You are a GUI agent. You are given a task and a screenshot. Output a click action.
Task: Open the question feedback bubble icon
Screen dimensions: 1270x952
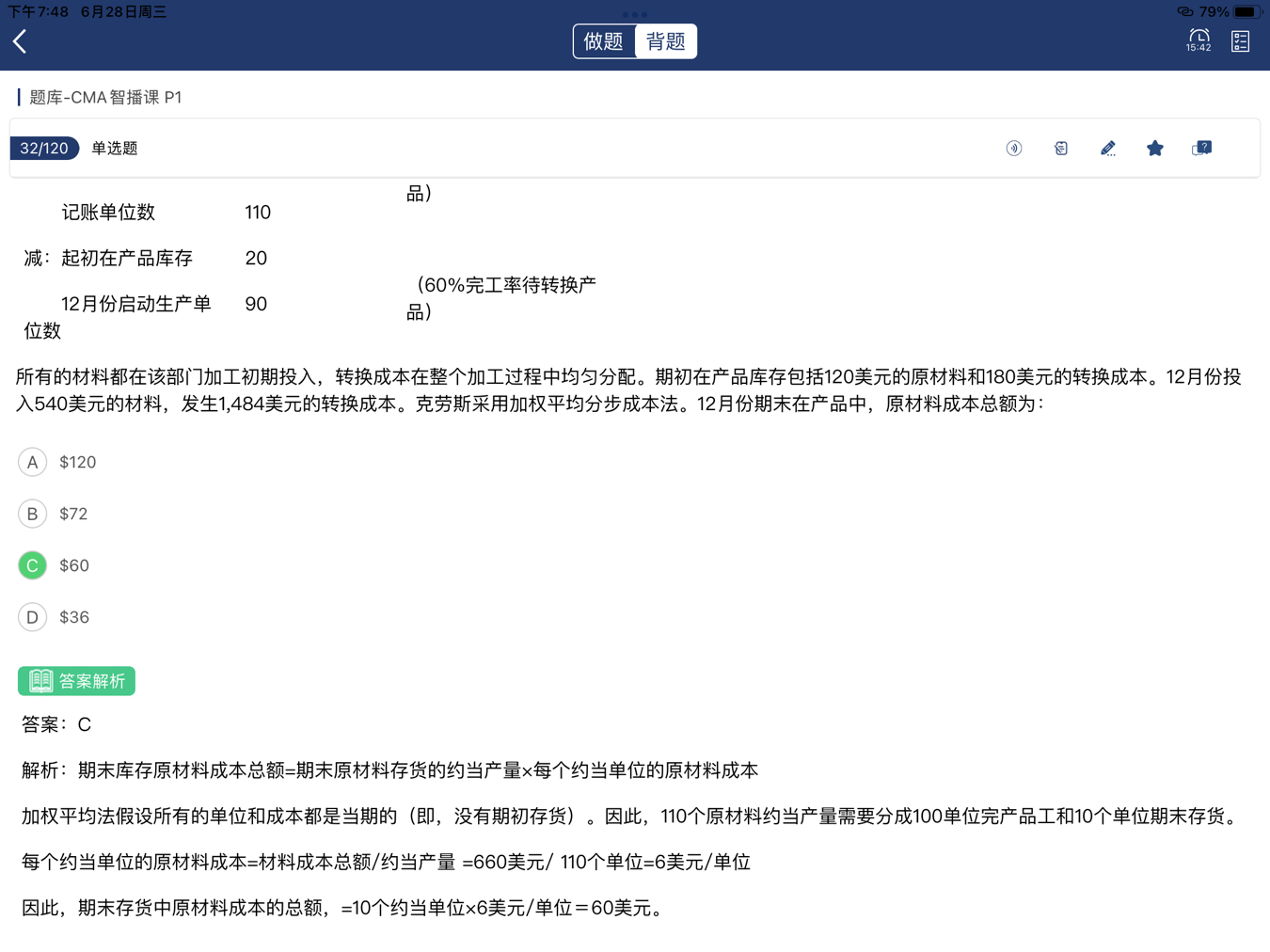[1201, 149]
